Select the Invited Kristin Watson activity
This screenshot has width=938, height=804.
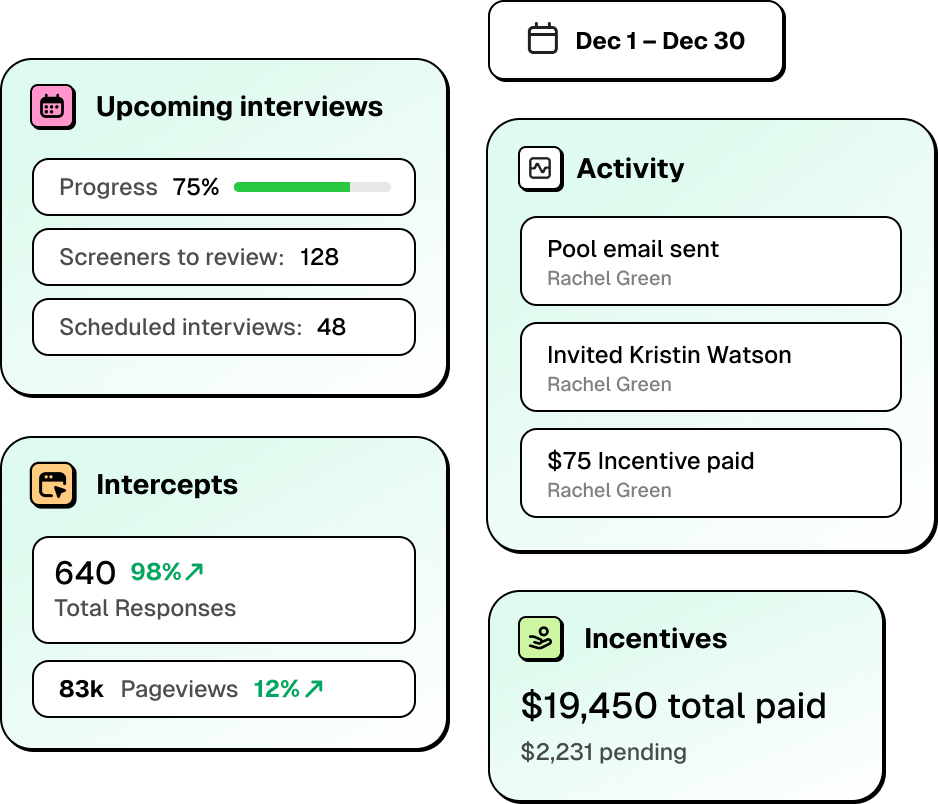[710, 367]
